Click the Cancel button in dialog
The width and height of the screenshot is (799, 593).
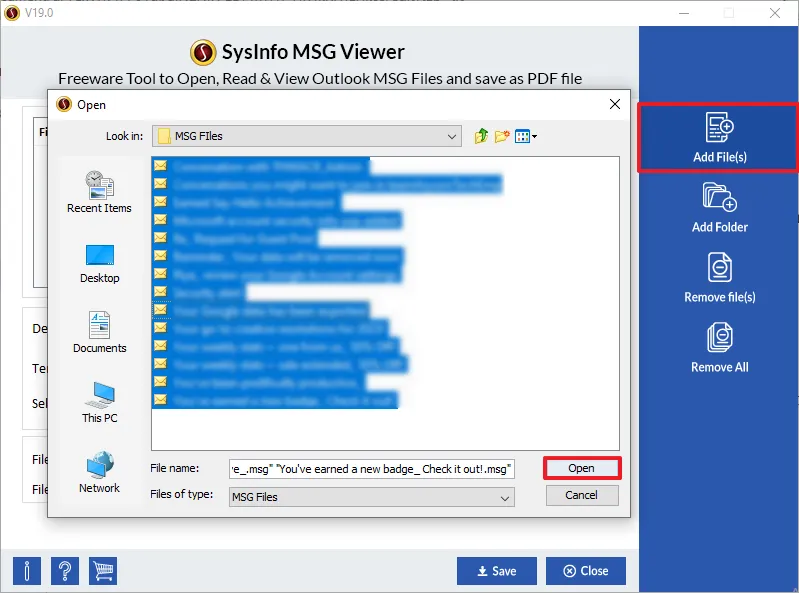tap(582, 495)
